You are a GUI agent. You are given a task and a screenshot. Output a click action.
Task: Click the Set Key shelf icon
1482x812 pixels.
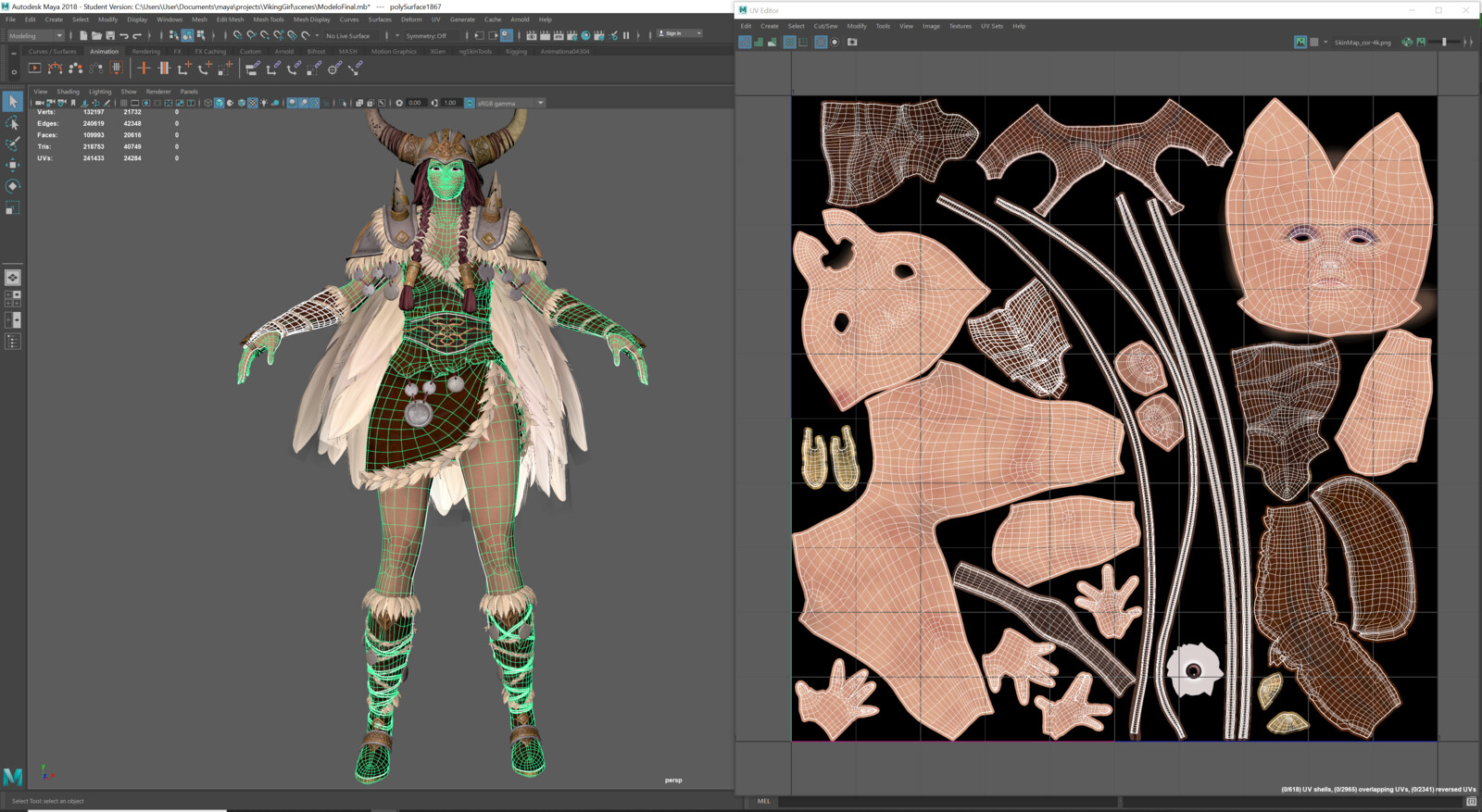144,68
